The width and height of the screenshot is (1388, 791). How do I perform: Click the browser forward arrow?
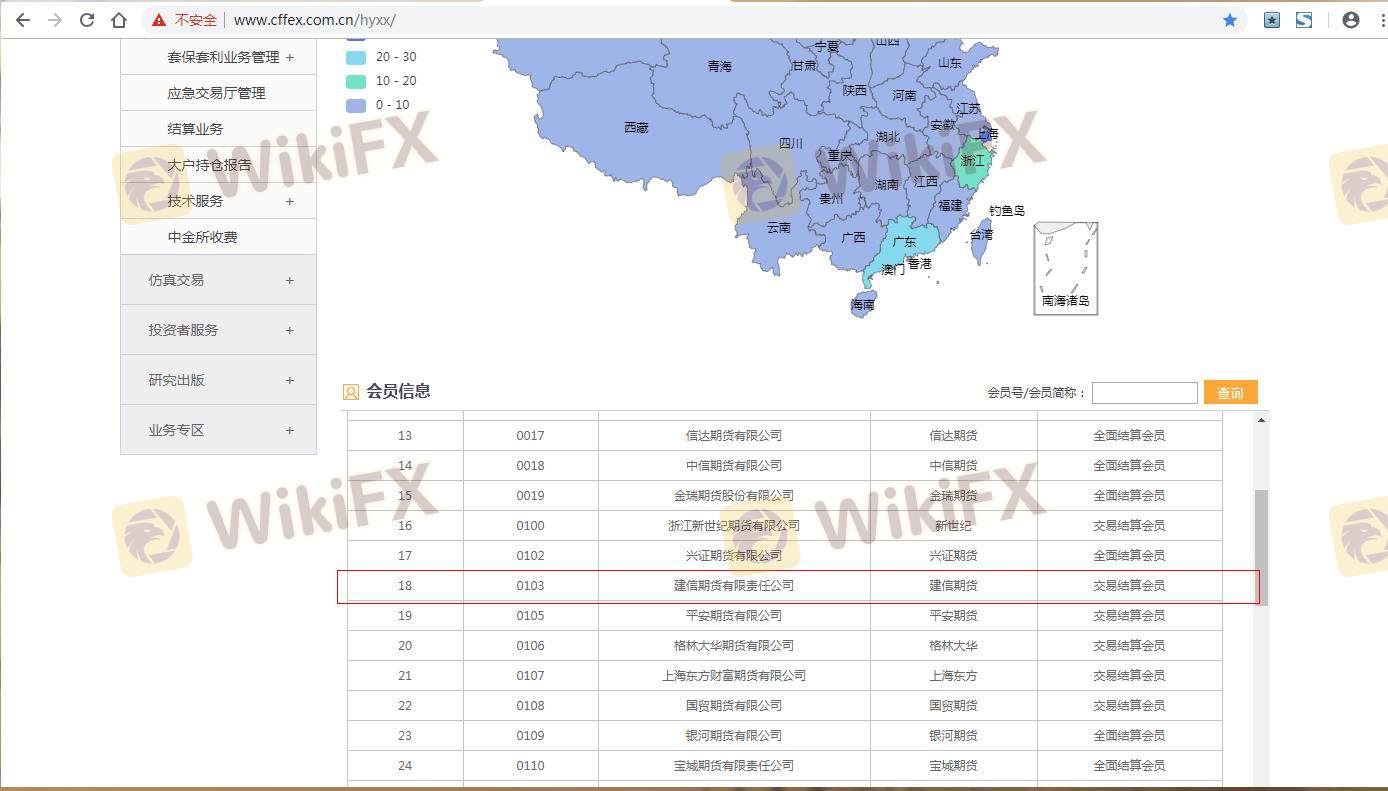[55, 20]
